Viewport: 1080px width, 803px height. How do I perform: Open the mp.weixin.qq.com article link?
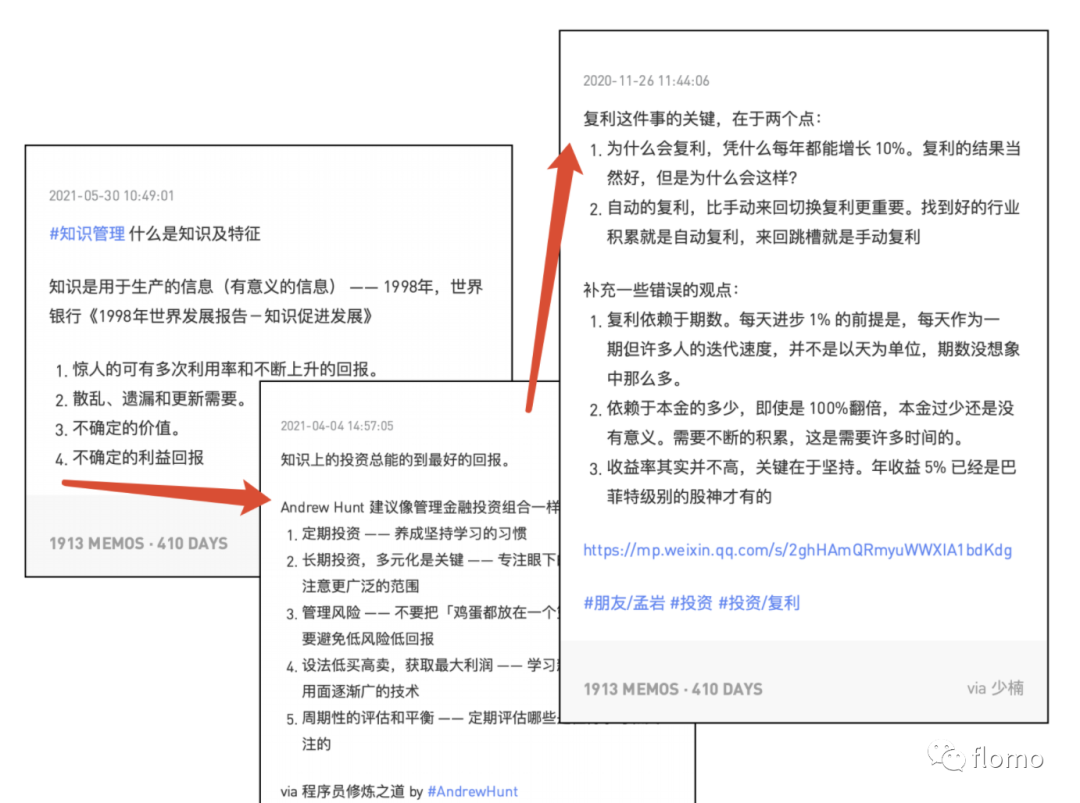pos(798,550)
